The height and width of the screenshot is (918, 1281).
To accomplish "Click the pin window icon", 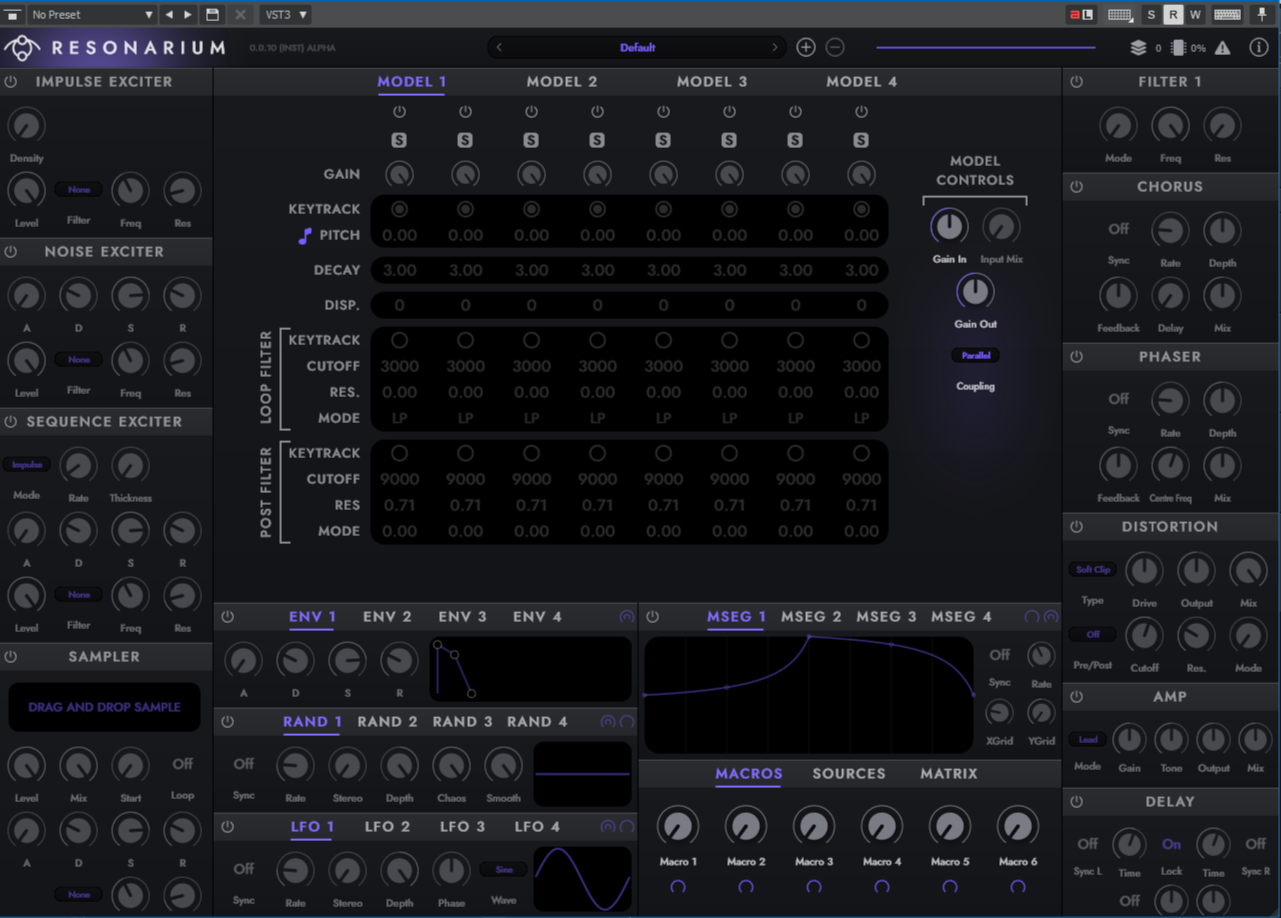I will coord(1262,15).
